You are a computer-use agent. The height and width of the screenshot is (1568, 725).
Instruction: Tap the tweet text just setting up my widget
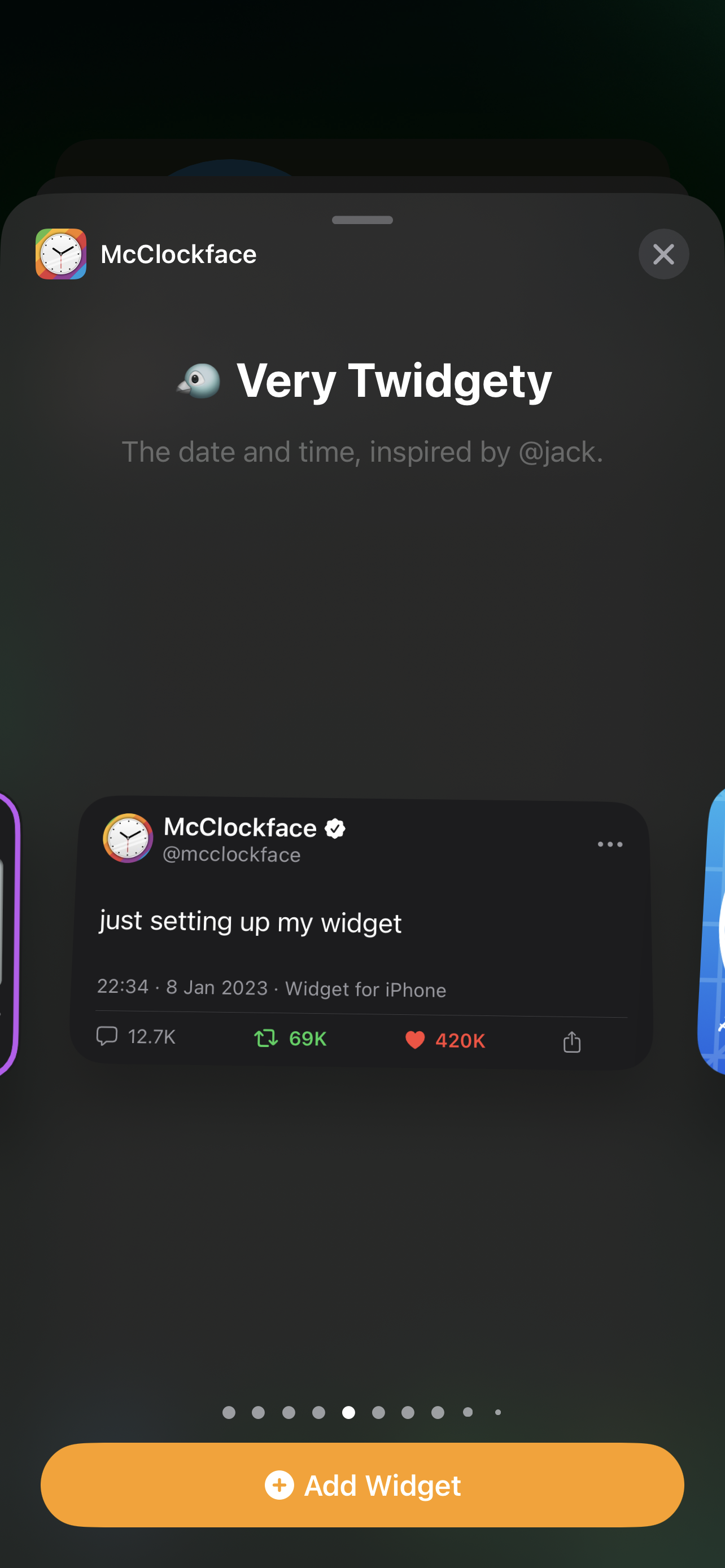coord(250,922)
